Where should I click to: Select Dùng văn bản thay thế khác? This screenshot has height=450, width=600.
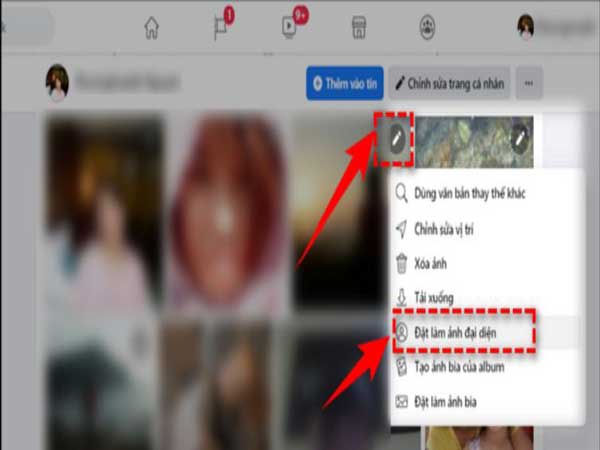tap(474, 193)
